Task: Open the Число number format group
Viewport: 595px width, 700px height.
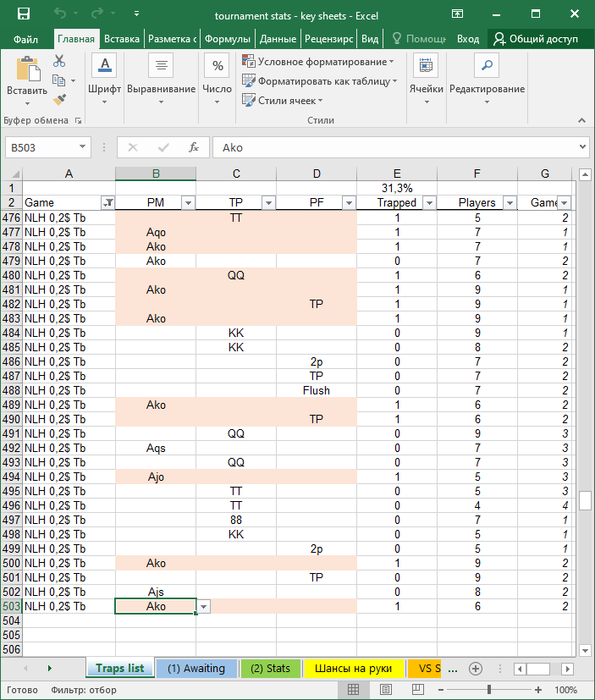Action: pos(217,79)
